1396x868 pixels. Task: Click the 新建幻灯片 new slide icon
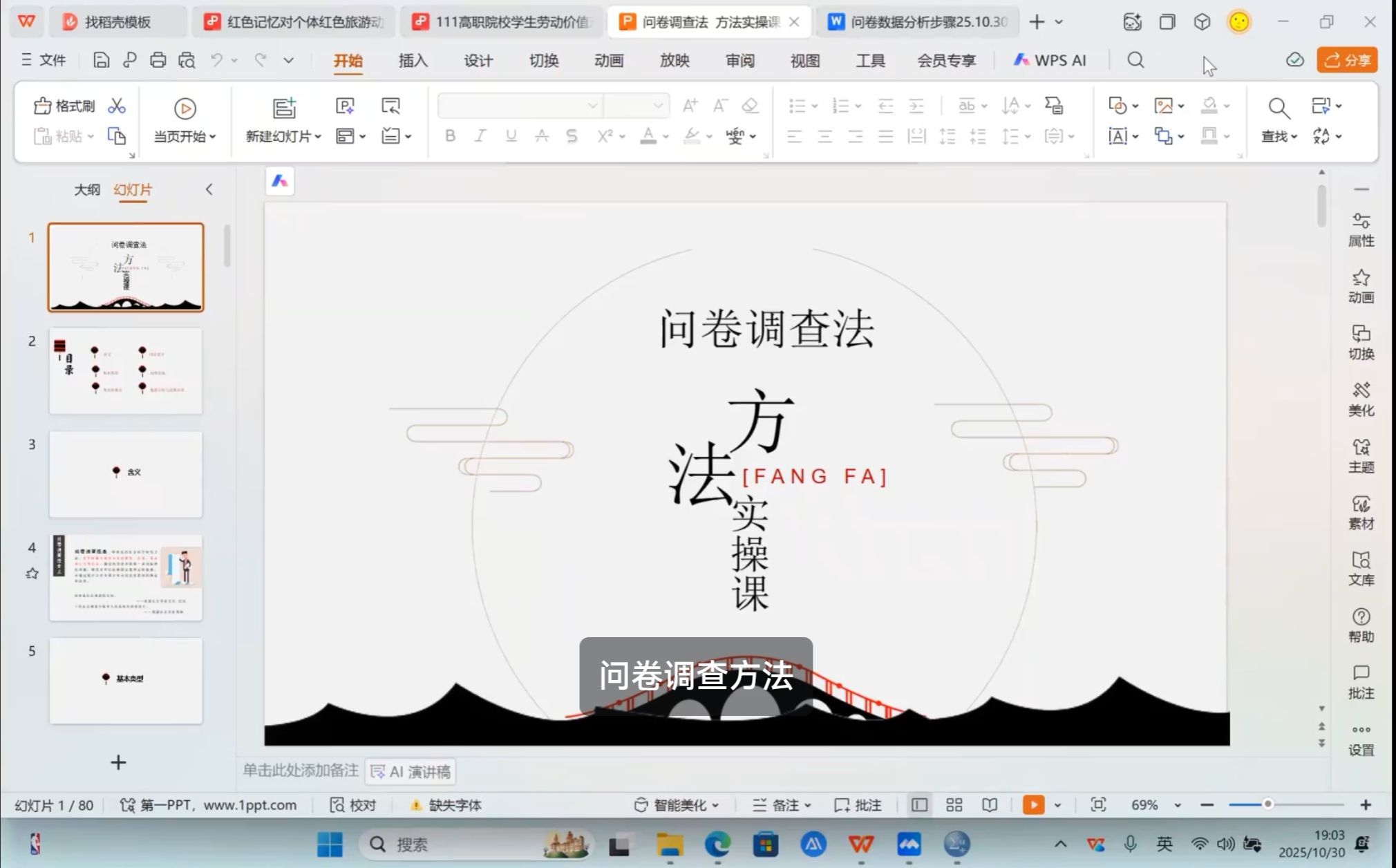tap(283, 108)
